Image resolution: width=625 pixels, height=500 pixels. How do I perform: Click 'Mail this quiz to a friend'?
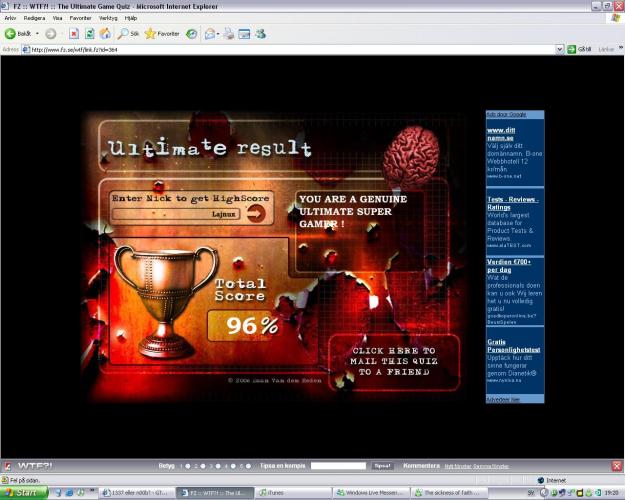tap(394, 362)
